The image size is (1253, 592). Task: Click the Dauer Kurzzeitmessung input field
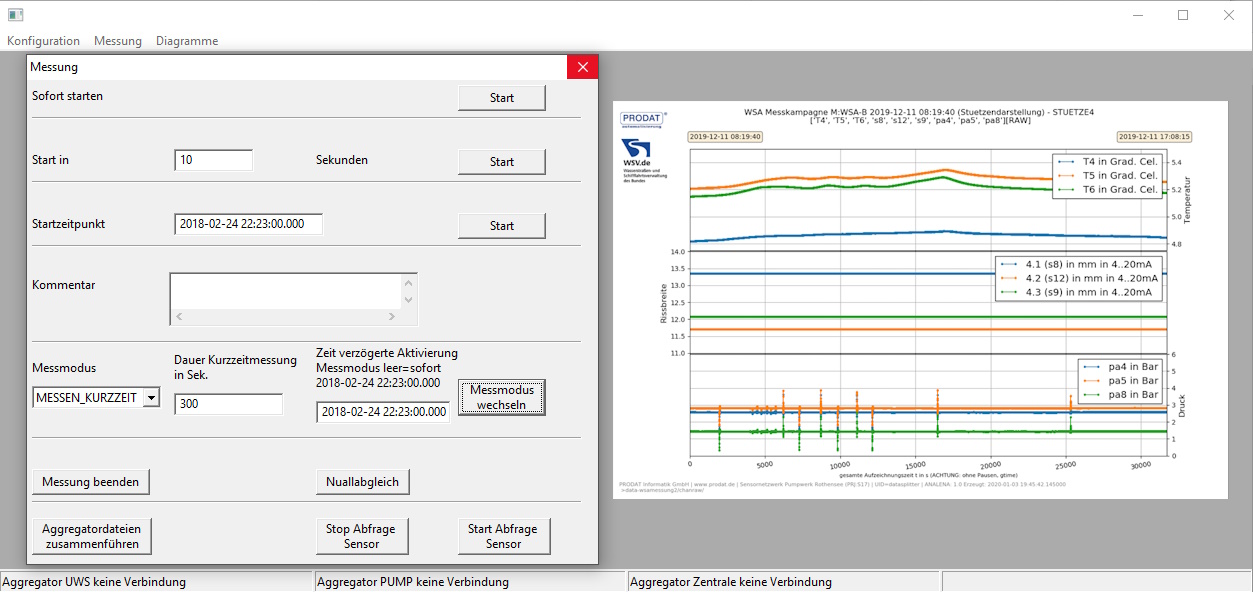click(228, 404)
